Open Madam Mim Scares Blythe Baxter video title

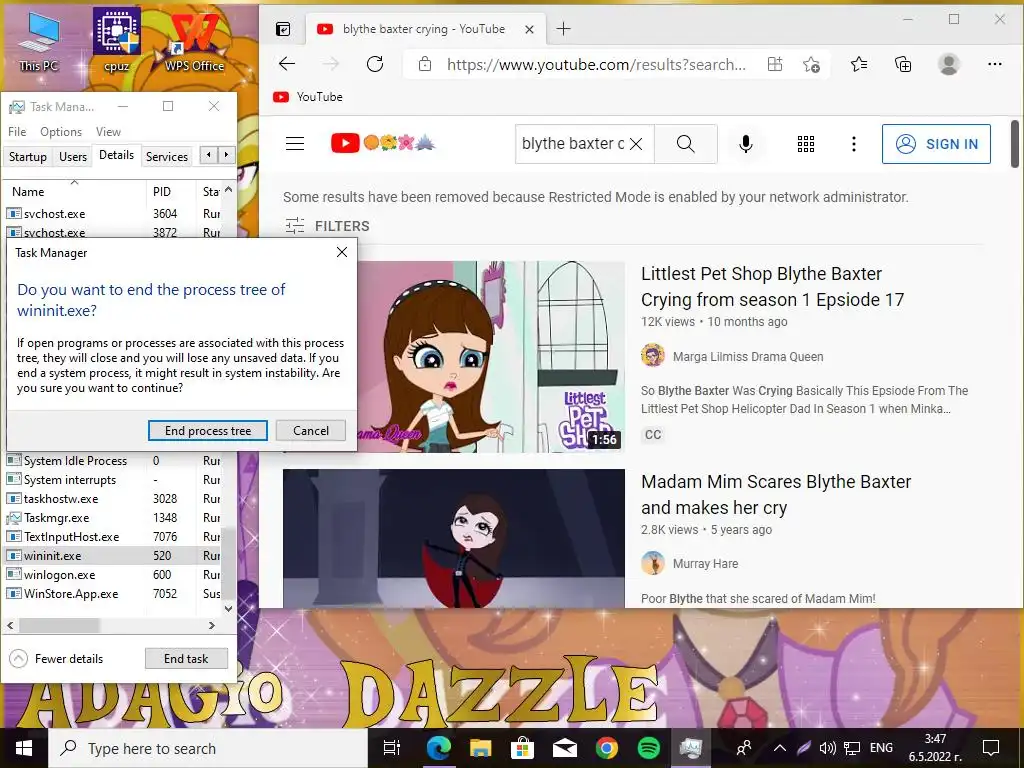(x=776, y=494)
